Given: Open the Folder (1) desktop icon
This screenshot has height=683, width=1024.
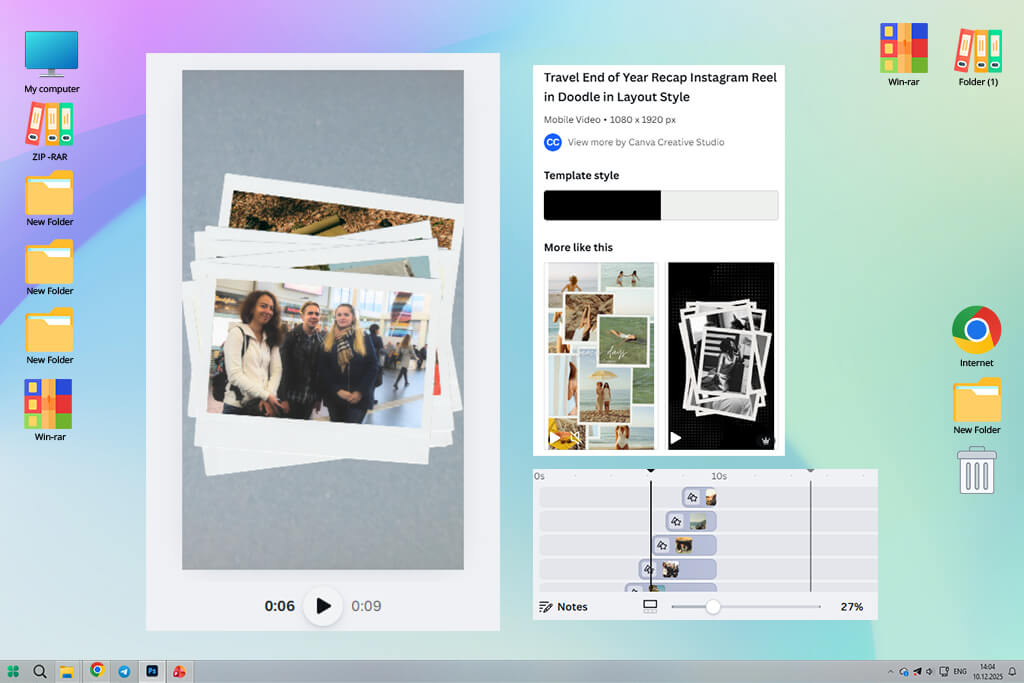Looking at the screenshot, I should click(978, 57).
